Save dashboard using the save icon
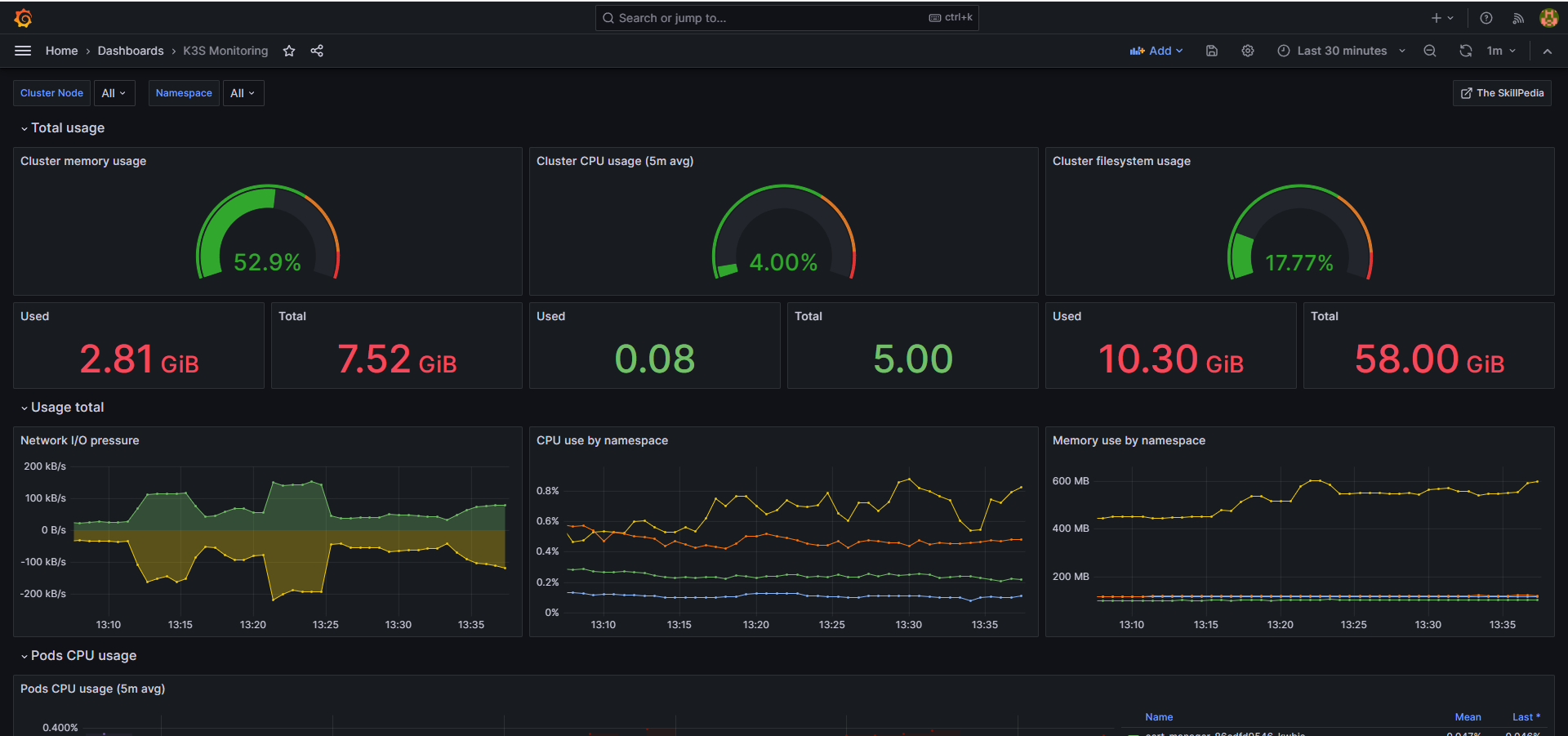This screenshot has height=736, width=1568. tap(1212, 51)
